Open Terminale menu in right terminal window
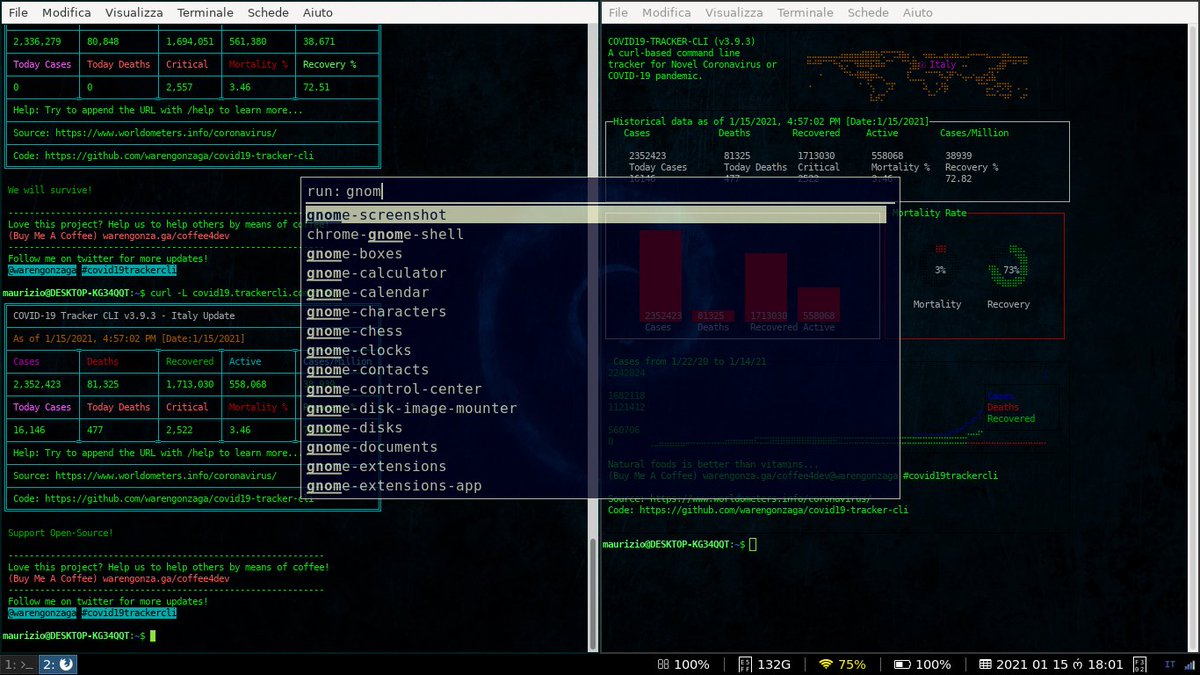The width and height of the screenshot is (1200, 675). coord(805,13)
